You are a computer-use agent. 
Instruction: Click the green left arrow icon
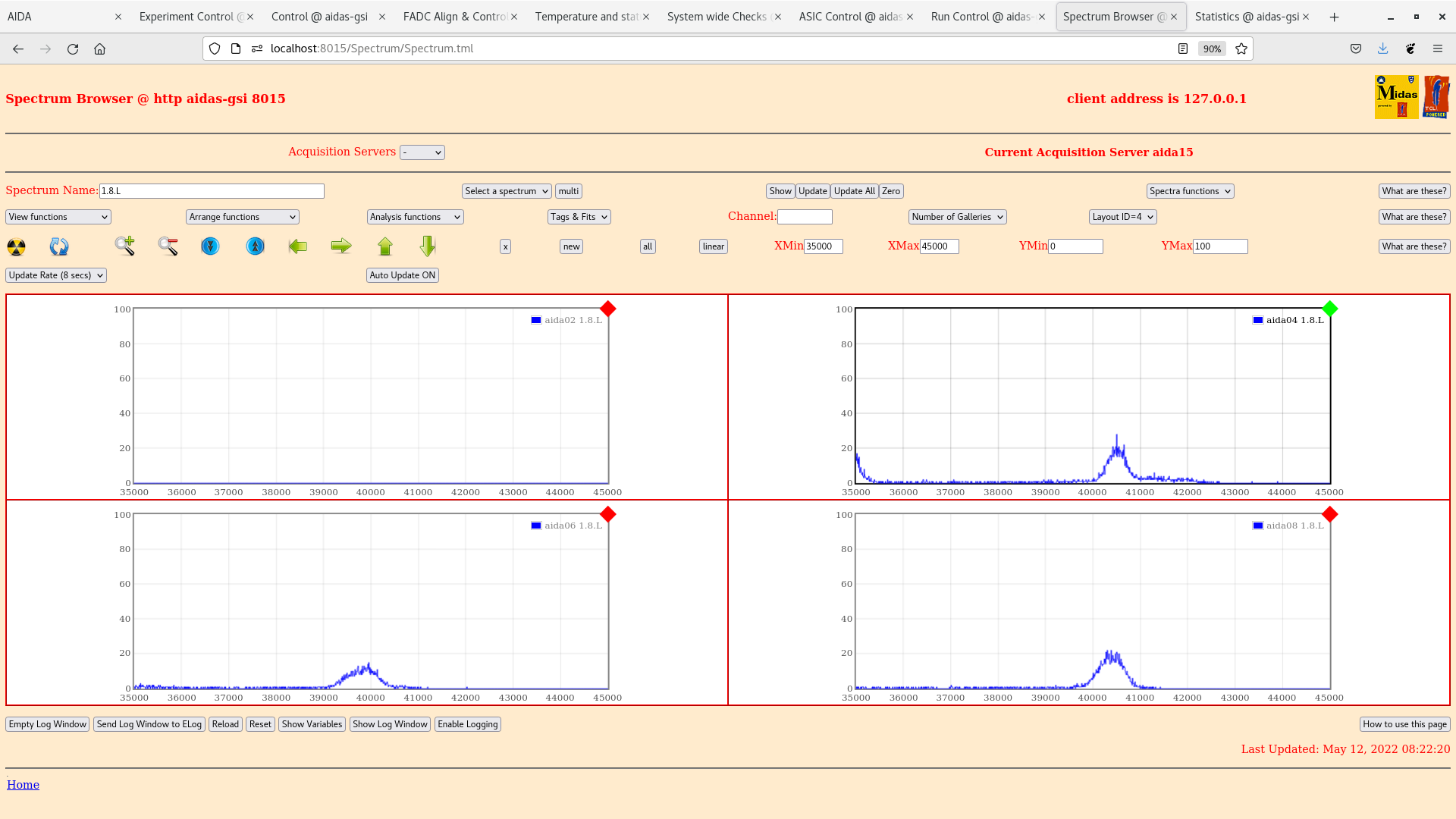coord(298,246)
